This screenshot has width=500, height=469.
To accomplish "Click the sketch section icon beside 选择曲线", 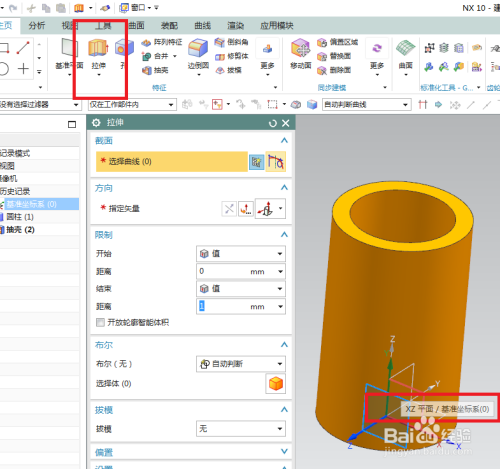I will coord(256,162).
